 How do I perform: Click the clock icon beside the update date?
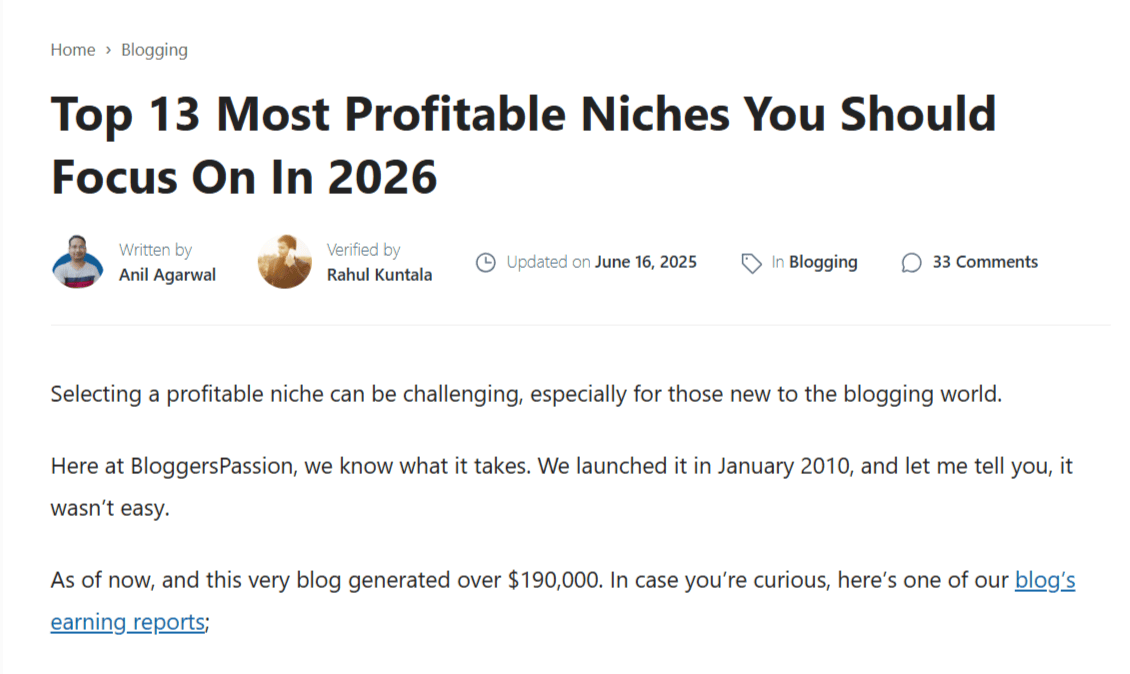486,262
